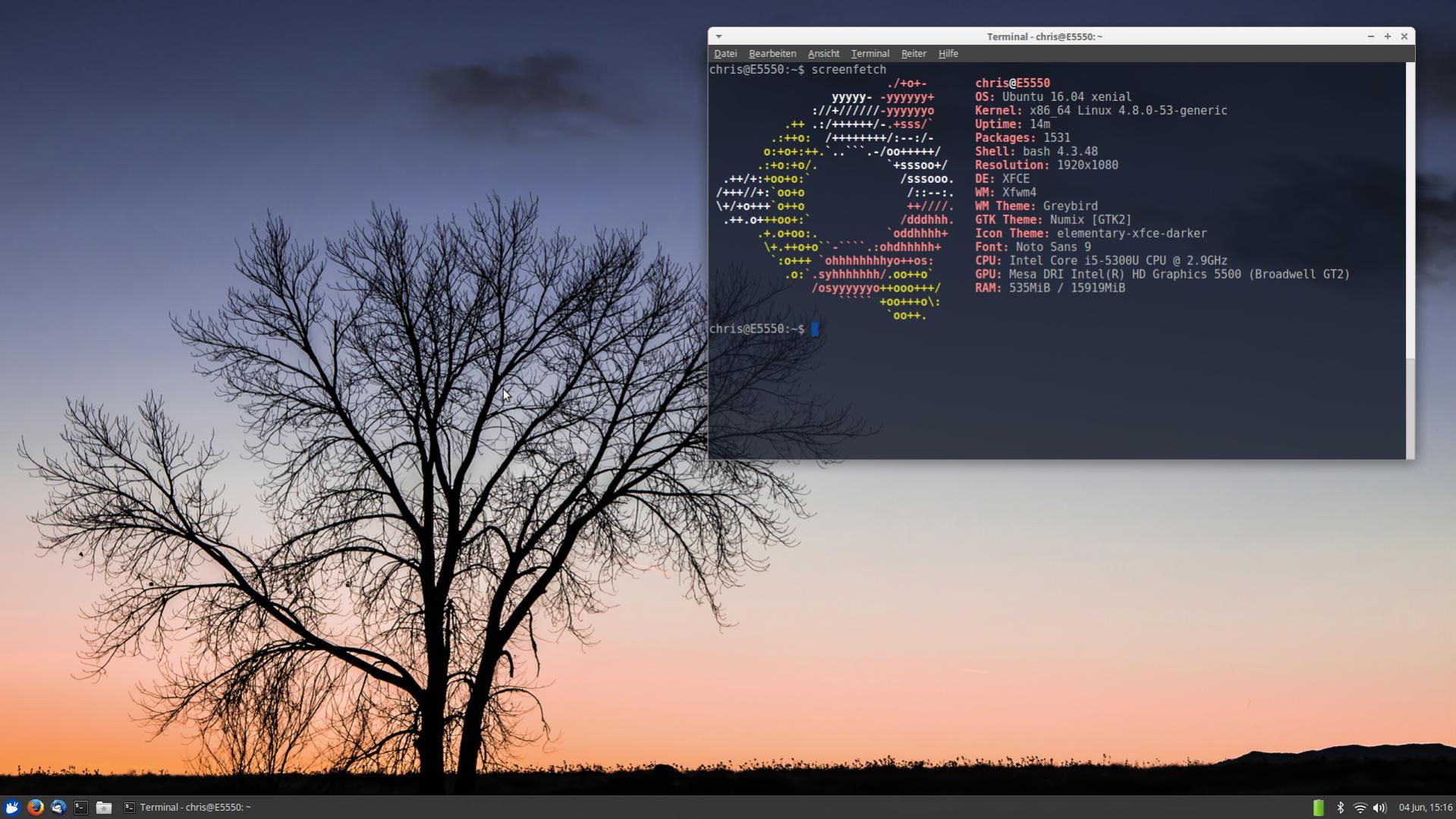Image resolution: width=1456 pixels, height=819 pixels.
Task: Open the Wi-Fi network indicator
Action: [x=1360, y=808]
